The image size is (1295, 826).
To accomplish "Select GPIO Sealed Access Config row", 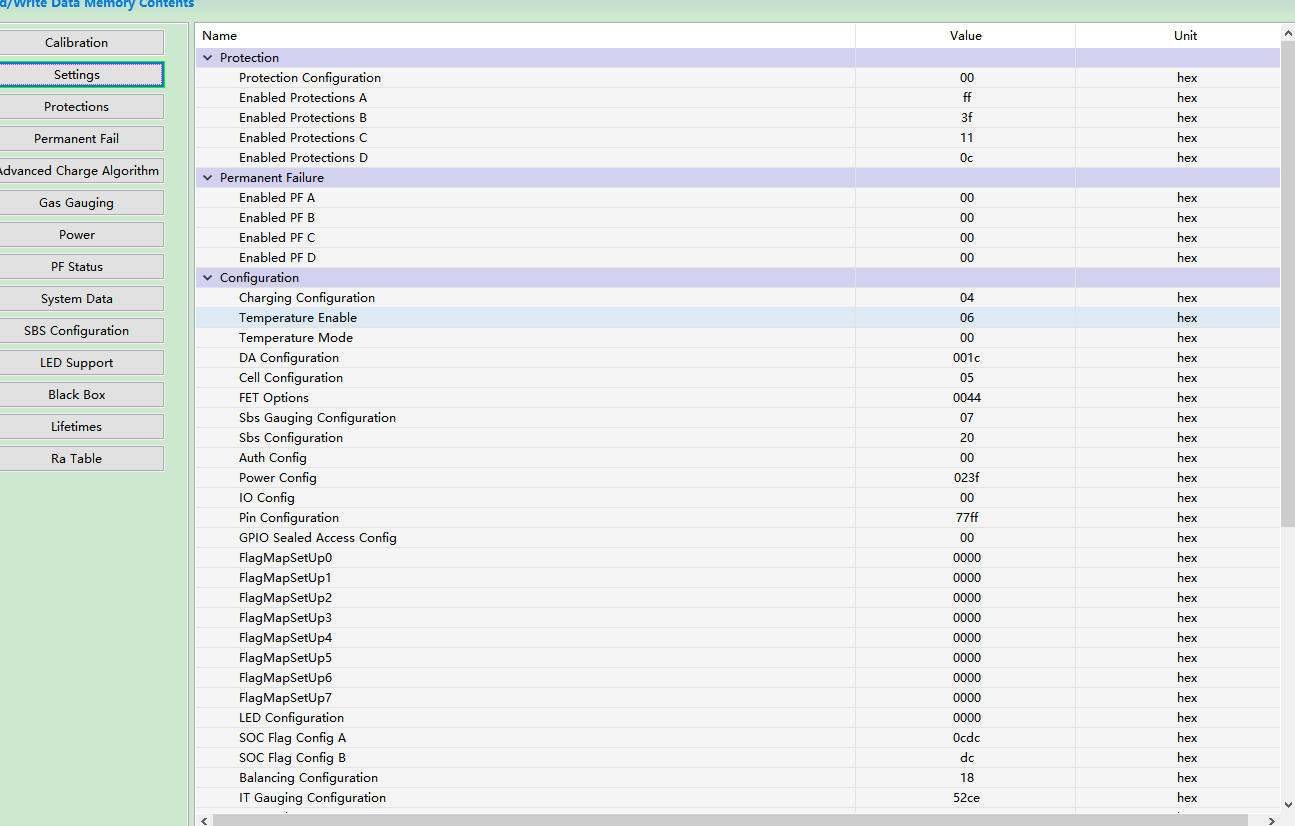I will pos(738,538).
